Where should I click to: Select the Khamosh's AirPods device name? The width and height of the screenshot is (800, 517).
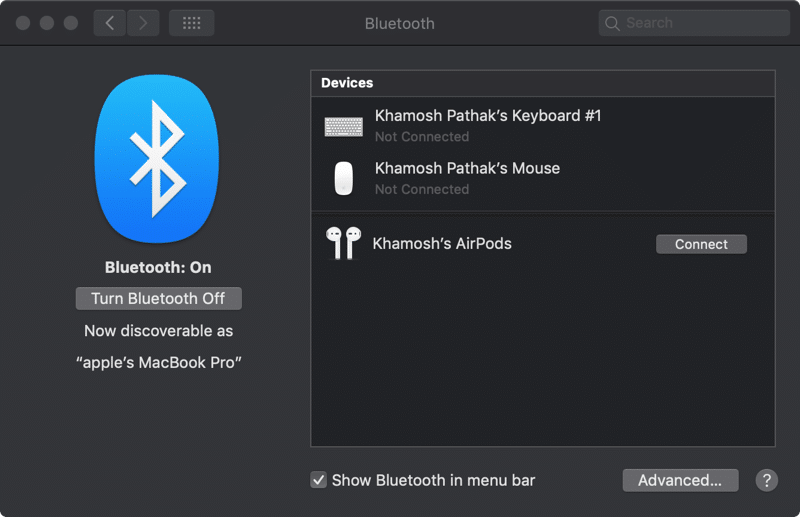442,243
